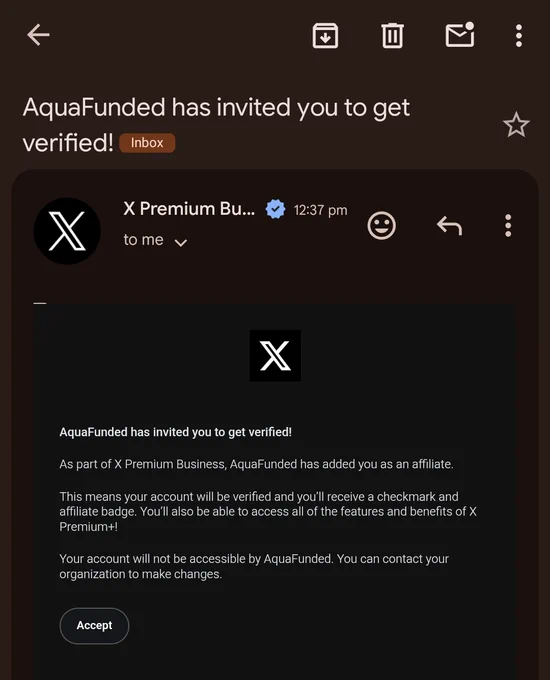The height and width of the screenshot is (680, 550).
Task: Tap the X Premium Business sender name
Action: pyautogui.click(x=189, y=209)
